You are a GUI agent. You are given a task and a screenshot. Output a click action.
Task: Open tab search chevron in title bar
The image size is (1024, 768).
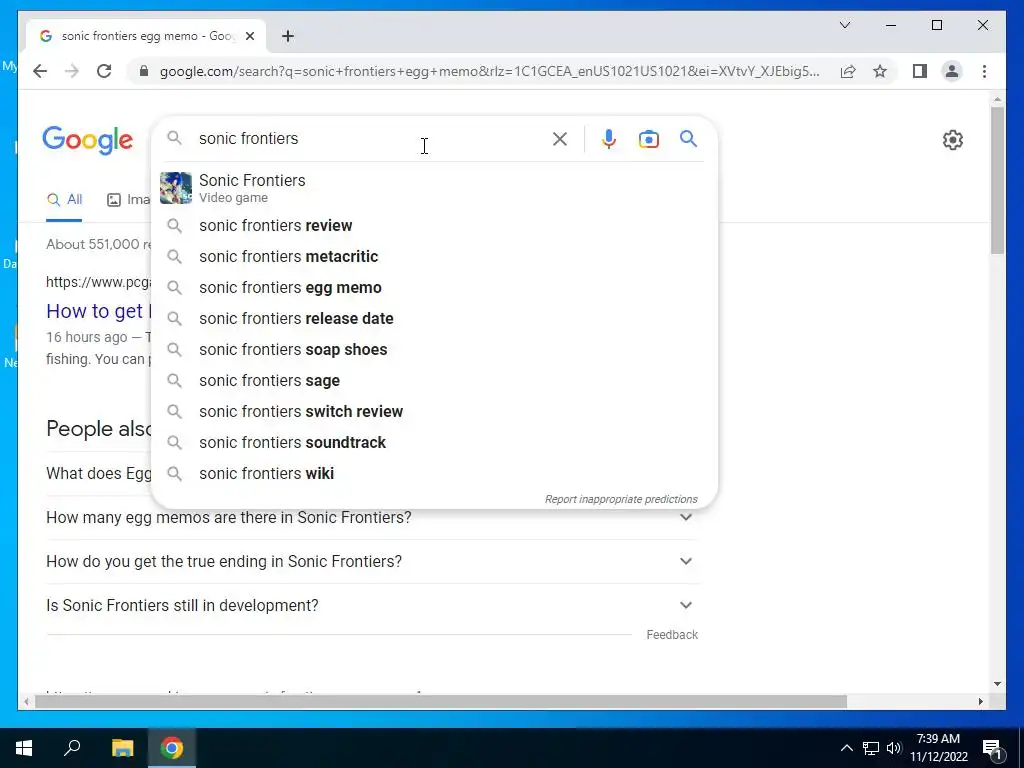coord(844,25)
